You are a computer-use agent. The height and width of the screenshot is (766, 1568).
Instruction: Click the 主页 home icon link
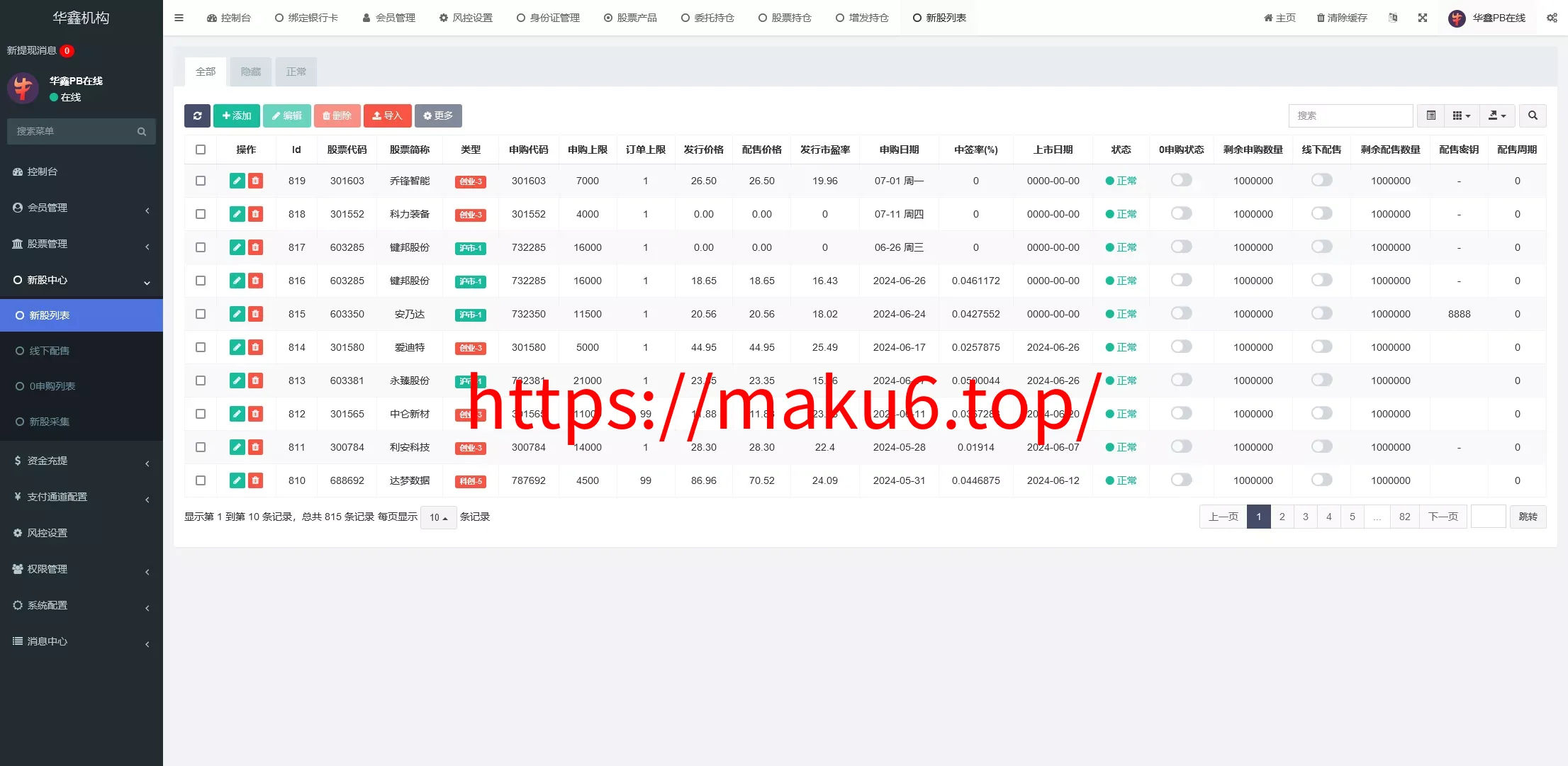coord(1279,18)
